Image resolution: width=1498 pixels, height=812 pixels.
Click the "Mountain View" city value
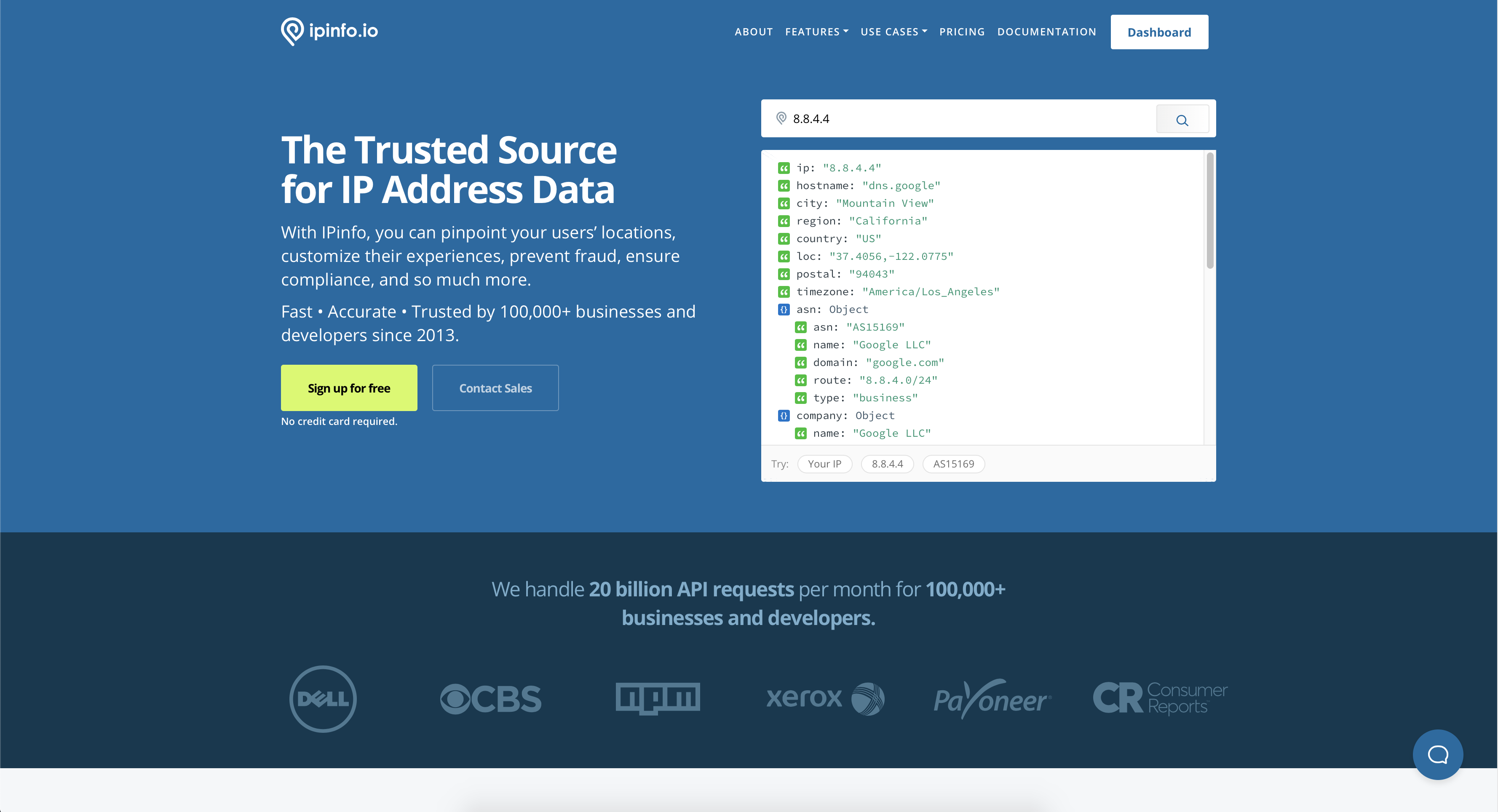click(885, 203)
